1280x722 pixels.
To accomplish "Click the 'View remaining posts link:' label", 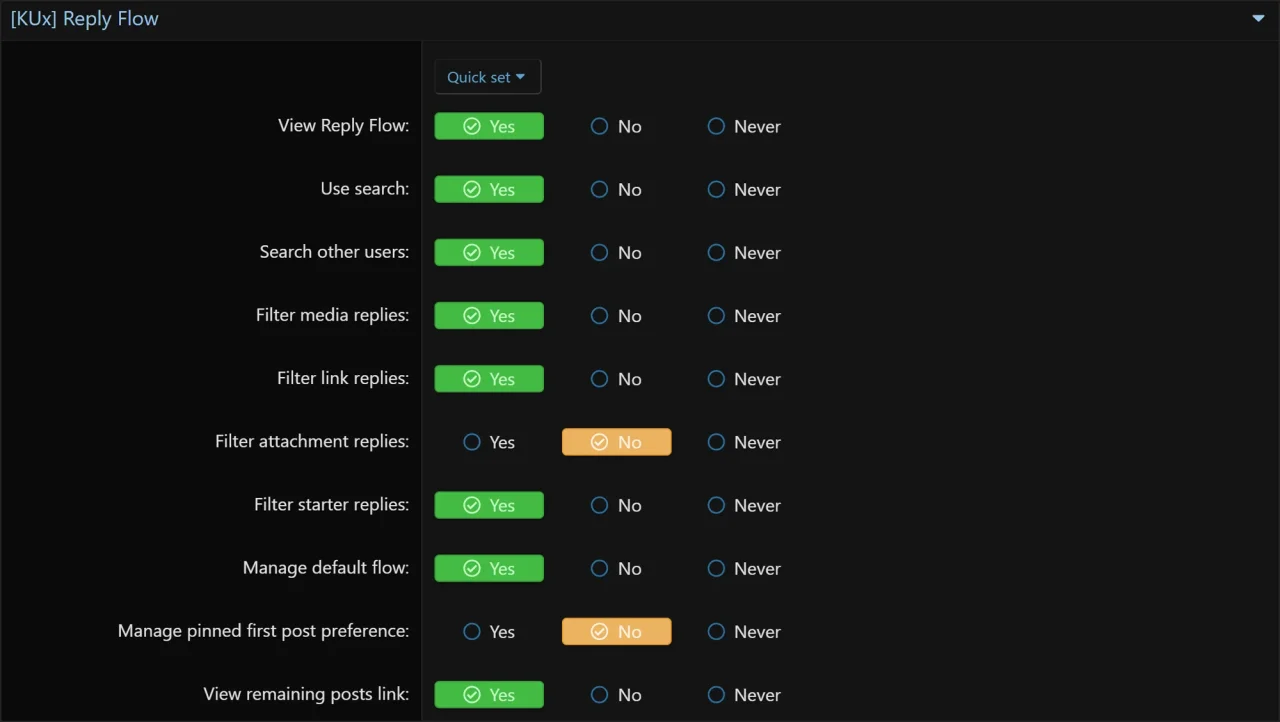I will pyautogui.click(x=307, y=693).
